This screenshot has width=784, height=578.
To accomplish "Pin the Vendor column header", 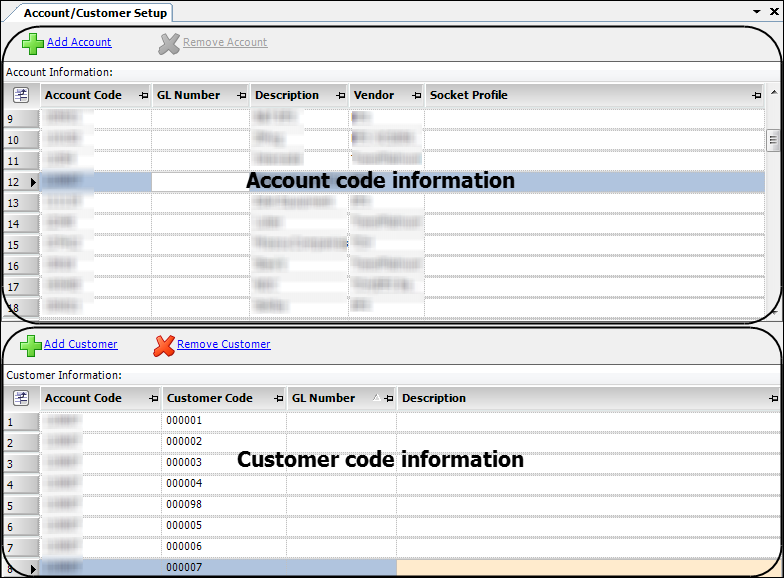I will (415, 96).
